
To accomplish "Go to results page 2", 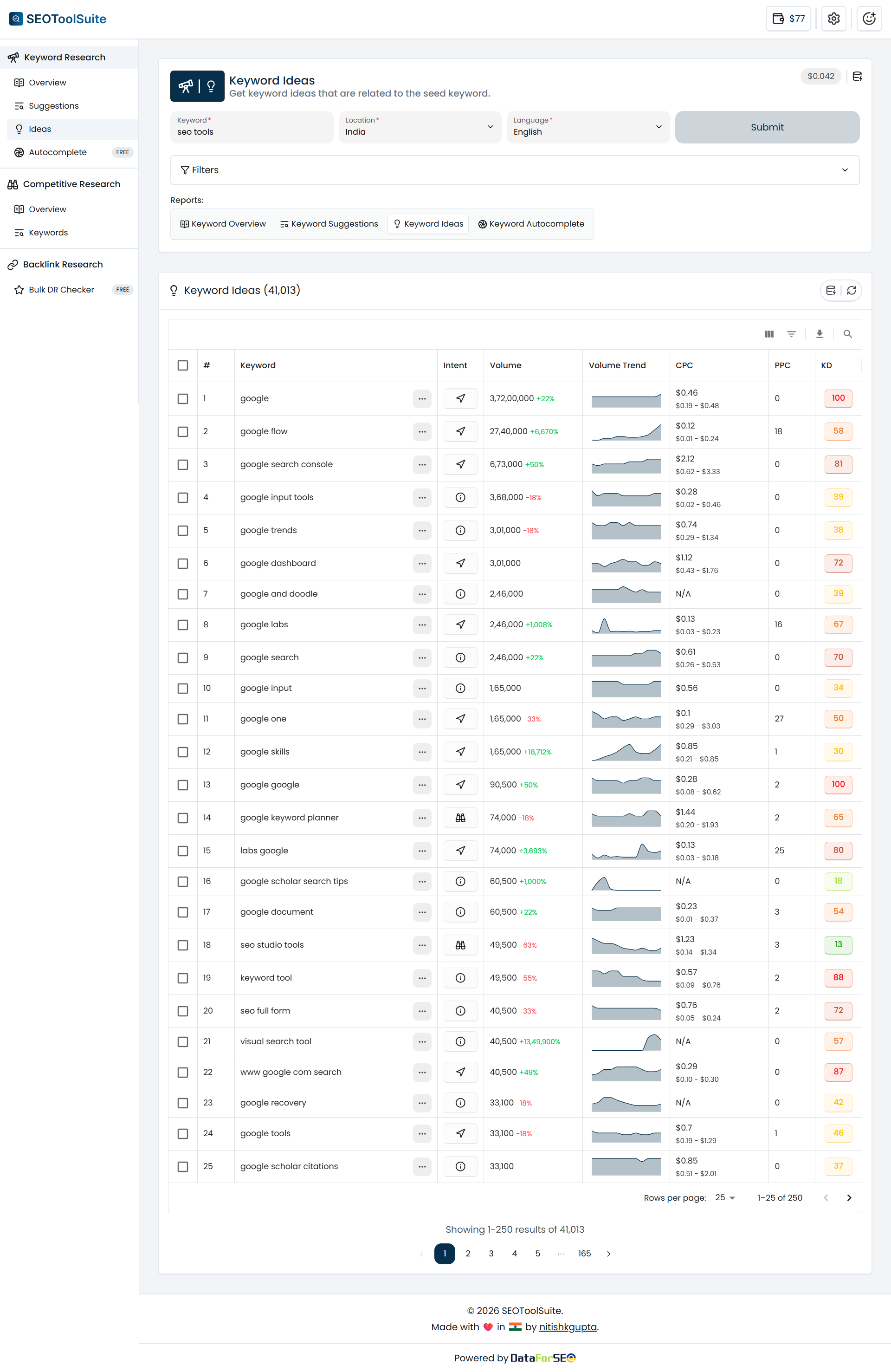I will pos(468,1253).
